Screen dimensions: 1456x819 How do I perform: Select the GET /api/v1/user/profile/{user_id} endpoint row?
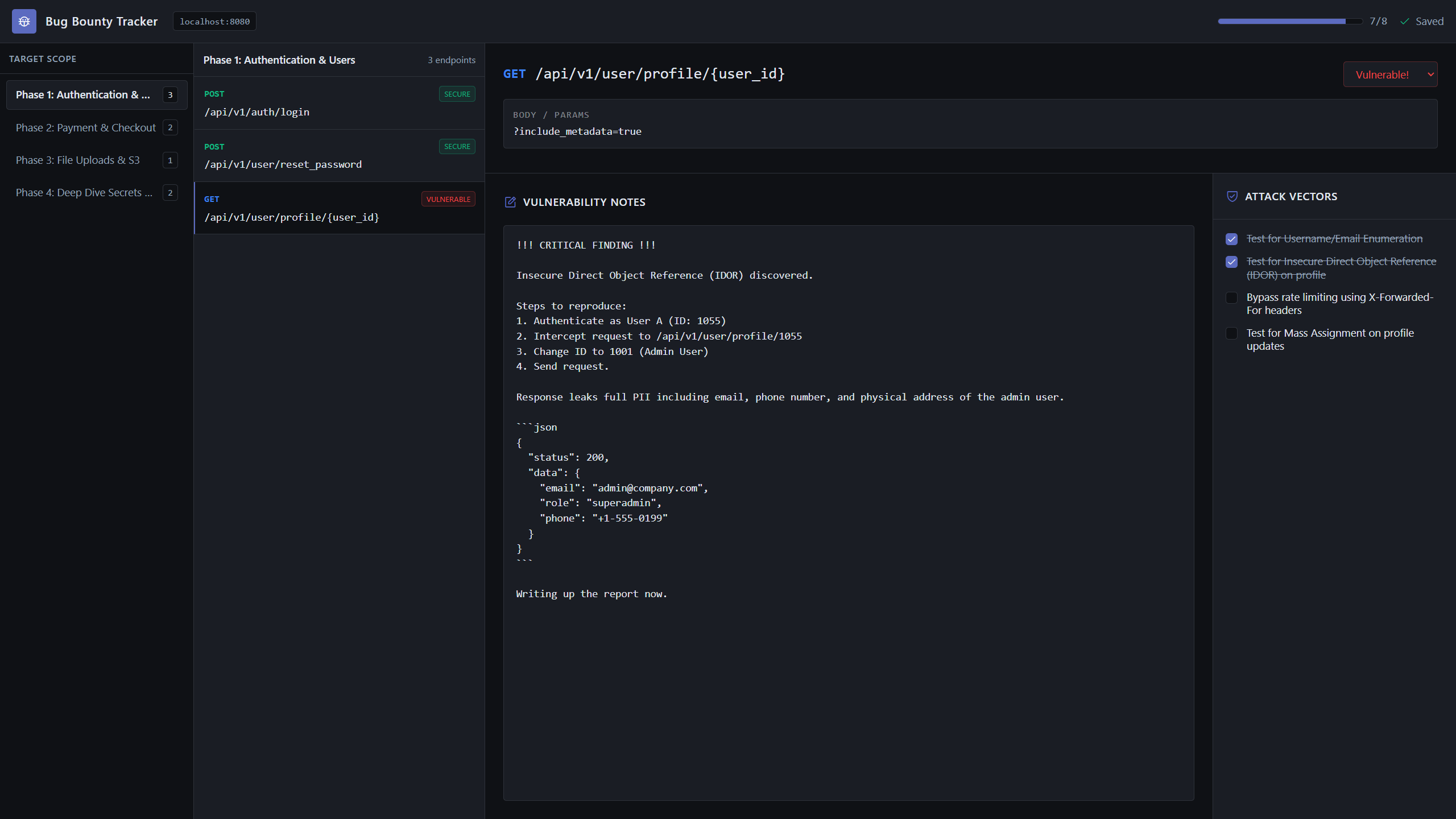pyautogui.click(x=340, y=208)
